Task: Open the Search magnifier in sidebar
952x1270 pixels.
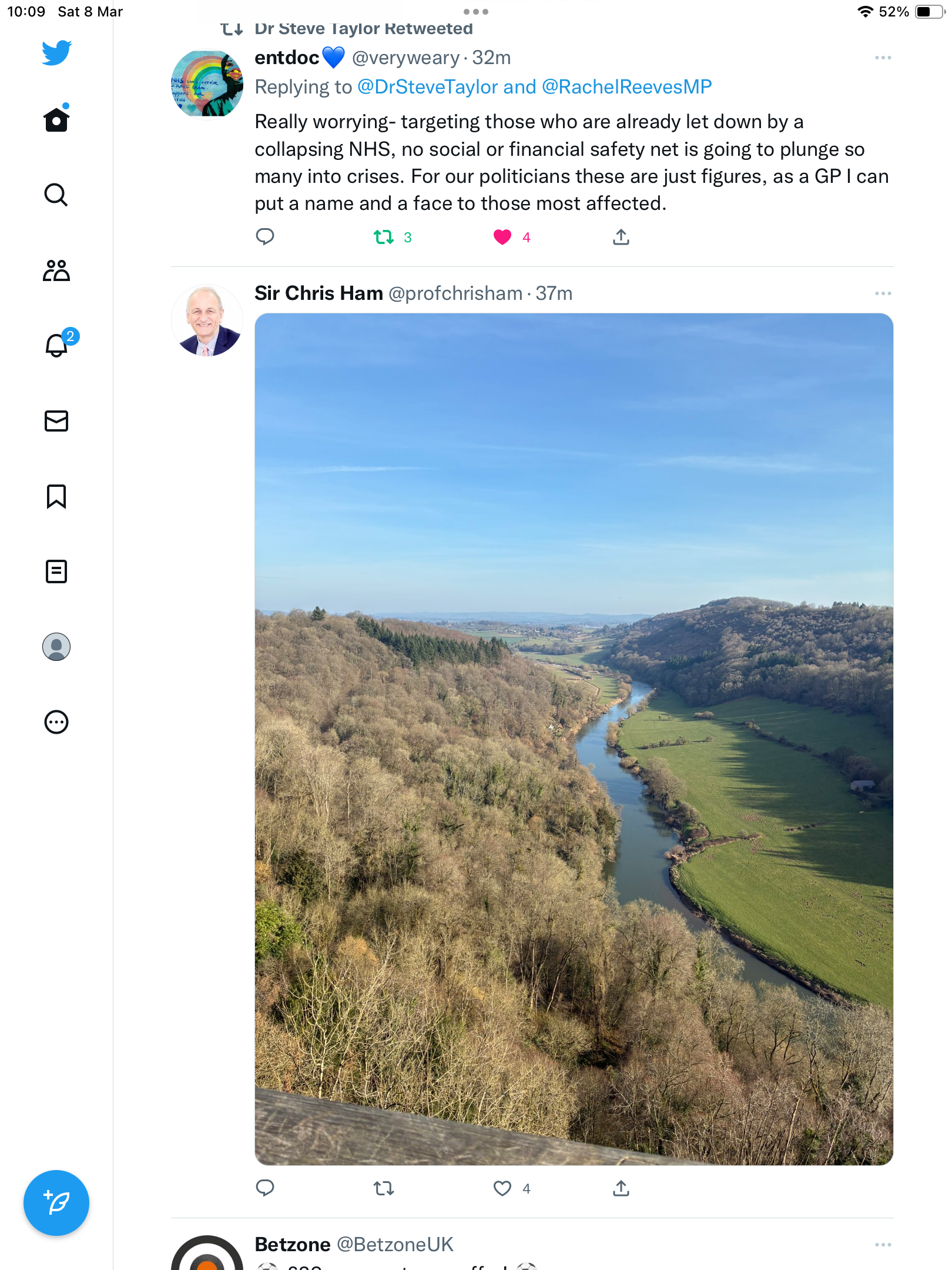Action: coord(56,195)
